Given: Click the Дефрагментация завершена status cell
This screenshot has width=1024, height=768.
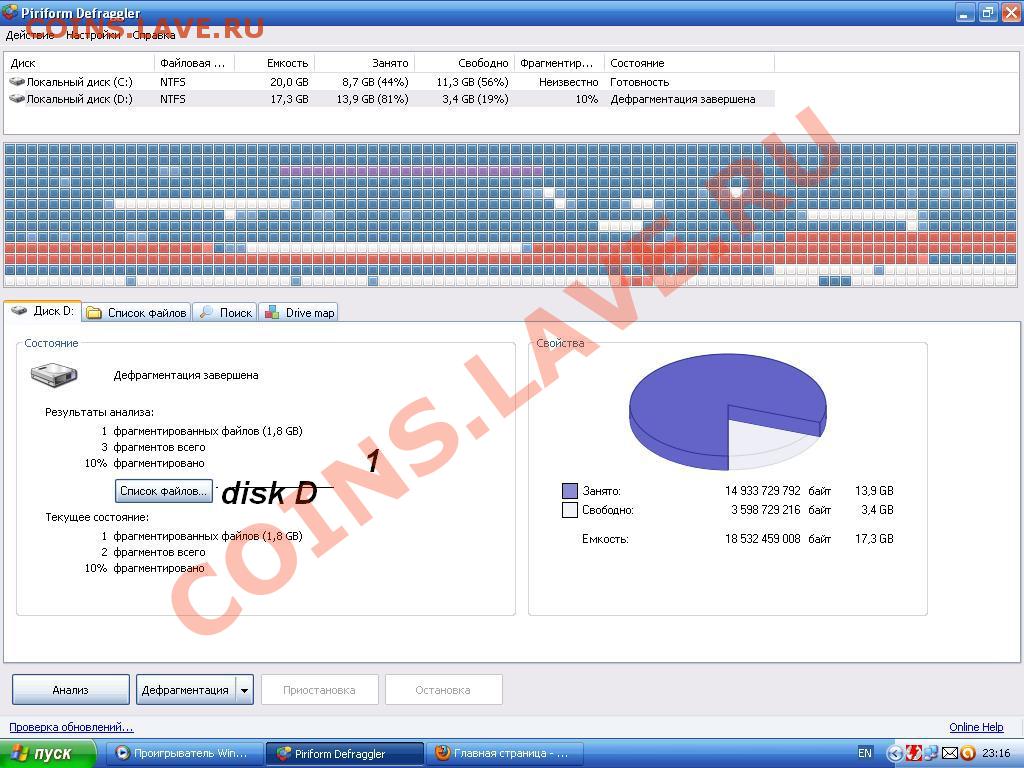Looking at the screenshot, I should point(682,99).
